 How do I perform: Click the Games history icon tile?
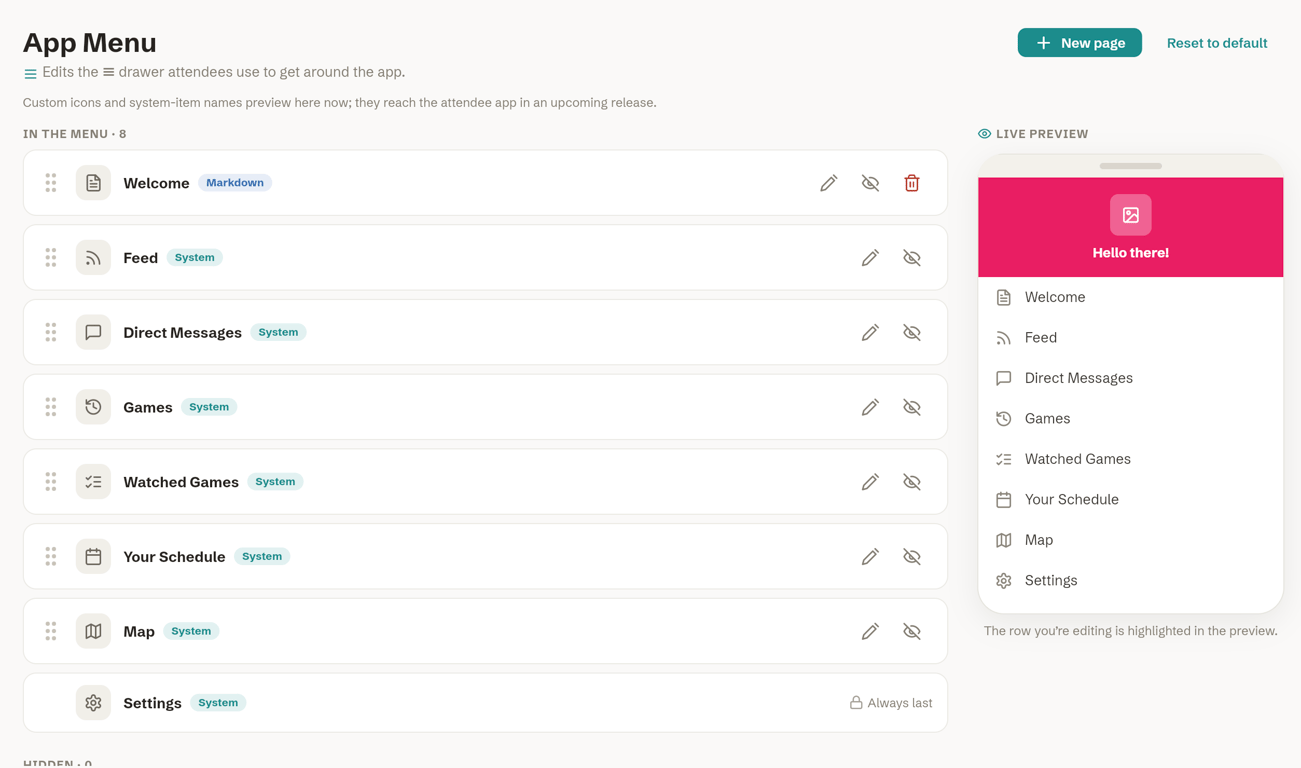click(x=93, y=407)
